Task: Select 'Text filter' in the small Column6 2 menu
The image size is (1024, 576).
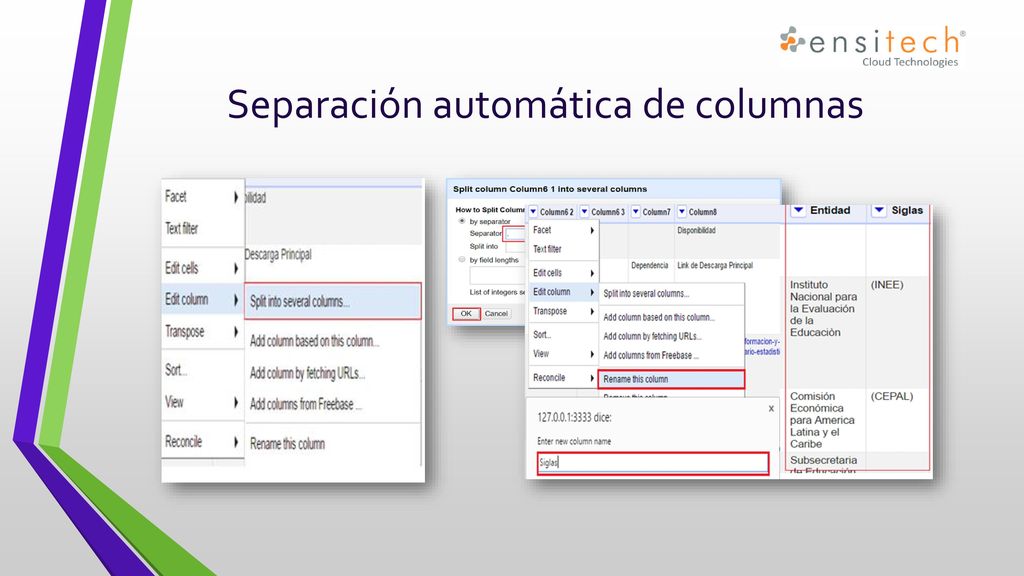Action: 564,249
